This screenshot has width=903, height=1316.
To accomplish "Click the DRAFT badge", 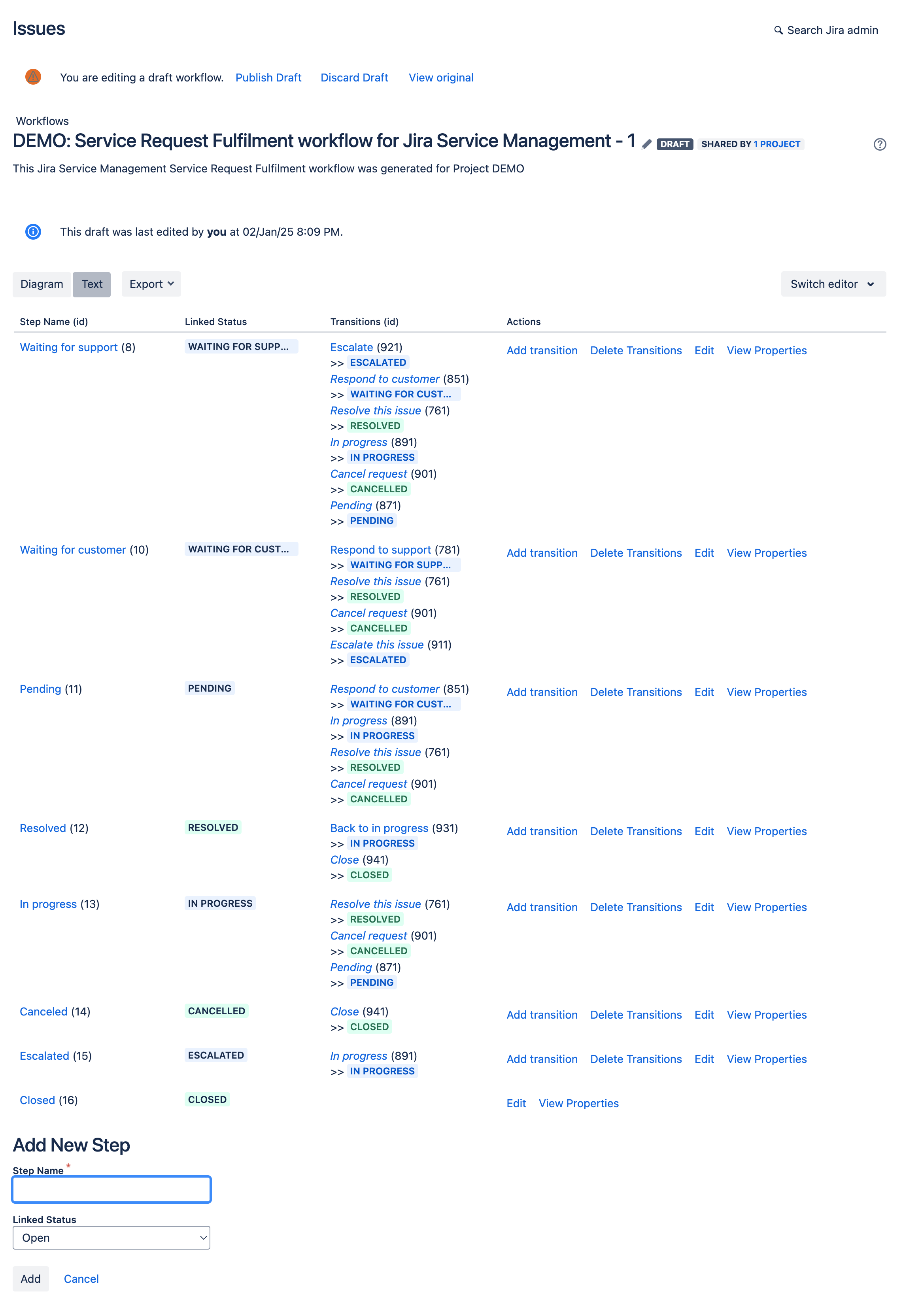I will (x=674, y=144).
